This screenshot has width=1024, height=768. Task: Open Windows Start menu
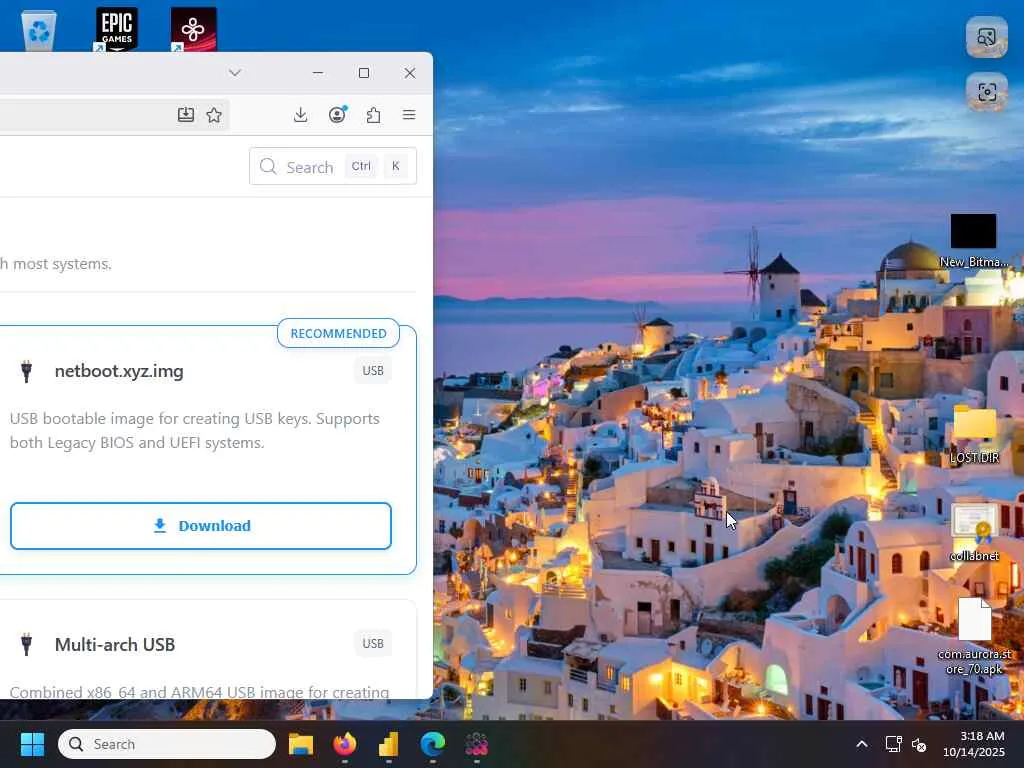click(x=32, y=744)
